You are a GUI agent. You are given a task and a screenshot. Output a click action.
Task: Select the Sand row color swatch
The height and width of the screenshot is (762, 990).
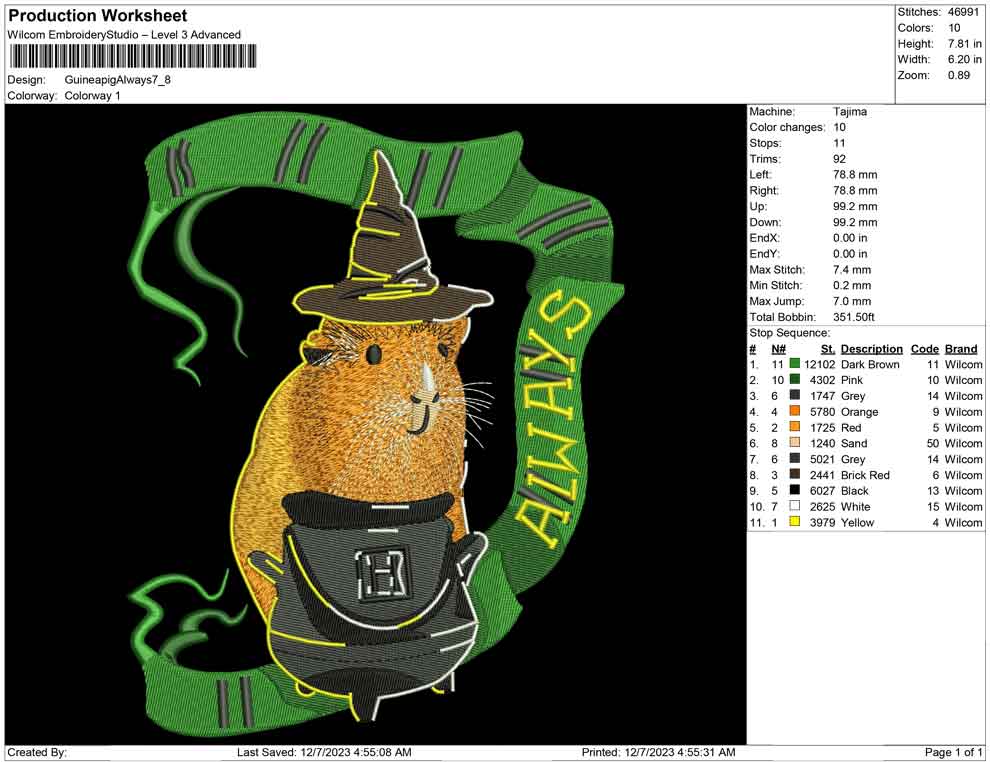(795, 443)
